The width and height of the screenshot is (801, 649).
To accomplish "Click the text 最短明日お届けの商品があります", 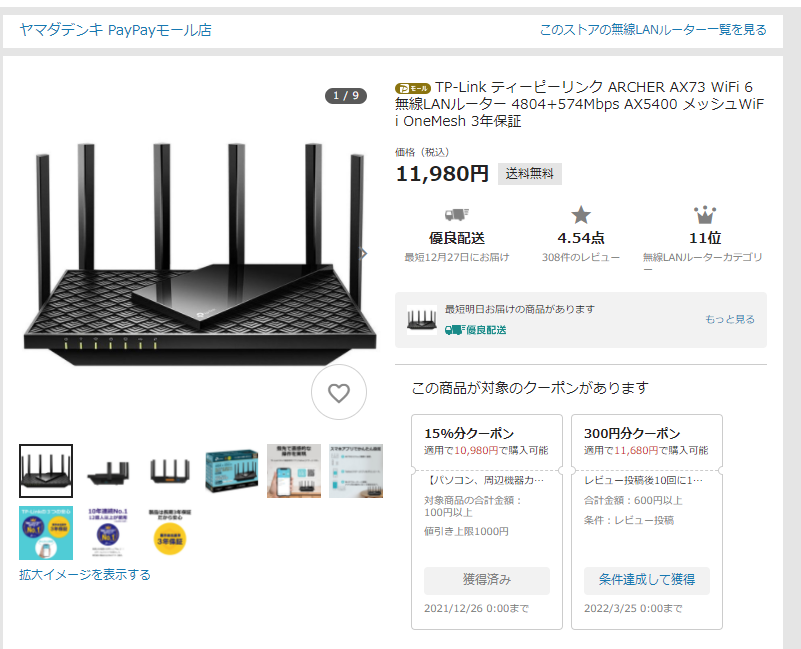I will pyautogui.click(x=520, y=309).
